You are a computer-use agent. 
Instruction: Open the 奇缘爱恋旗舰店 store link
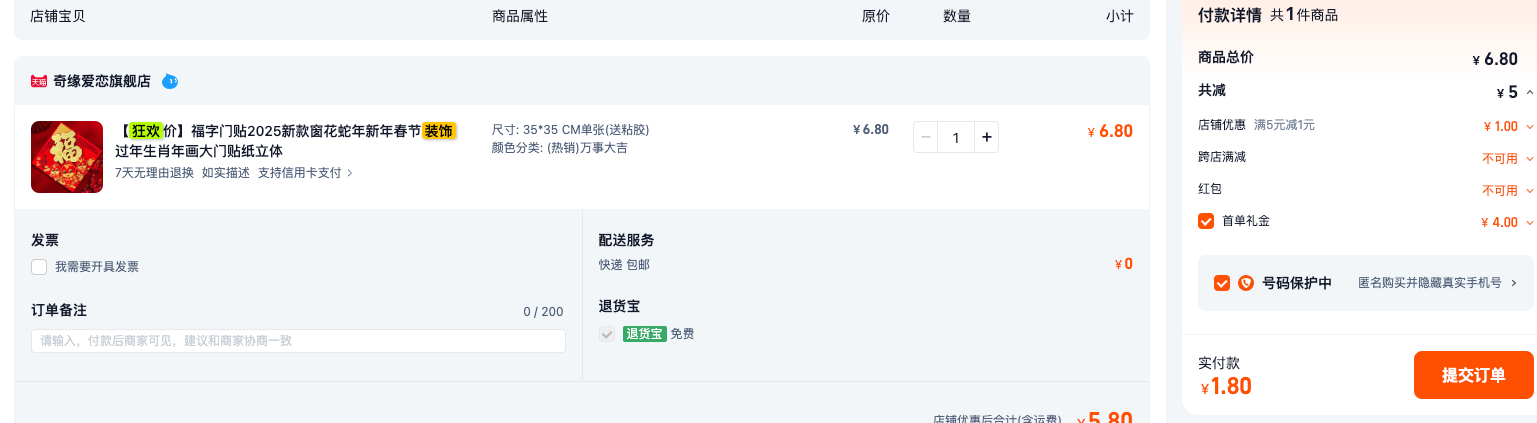click(102, 81)
